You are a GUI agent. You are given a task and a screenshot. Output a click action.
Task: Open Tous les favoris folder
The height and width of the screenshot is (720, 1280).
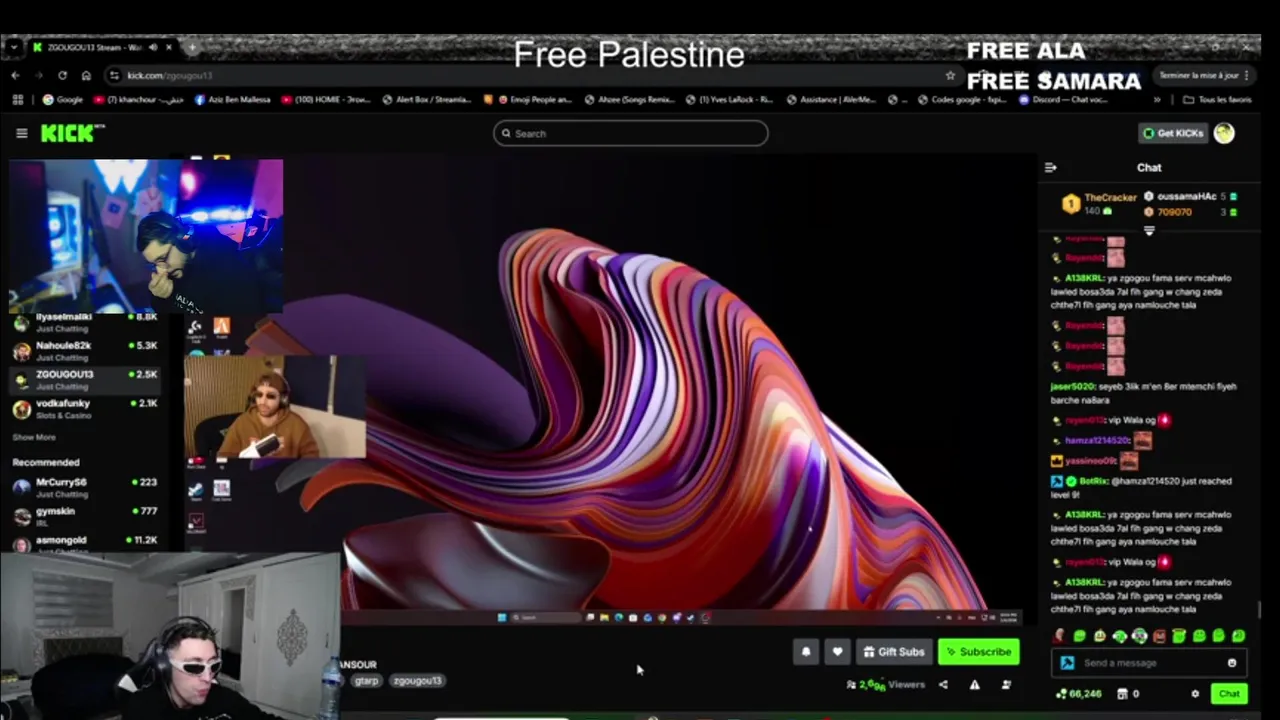pyautogui.click(x=1217, y=100)
